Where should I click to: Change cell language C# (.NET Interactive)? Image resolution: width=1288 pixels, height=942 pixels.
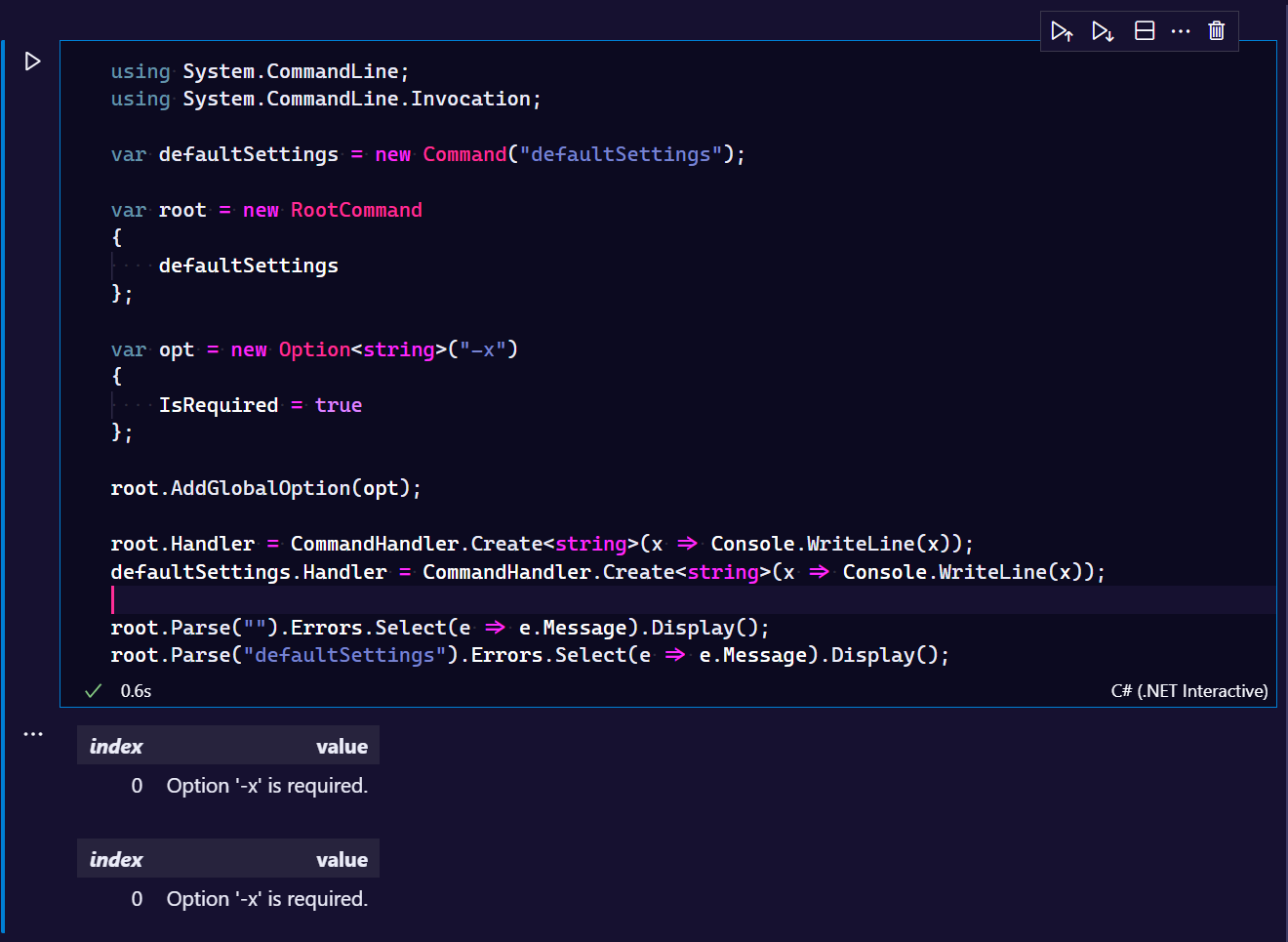1189,691
